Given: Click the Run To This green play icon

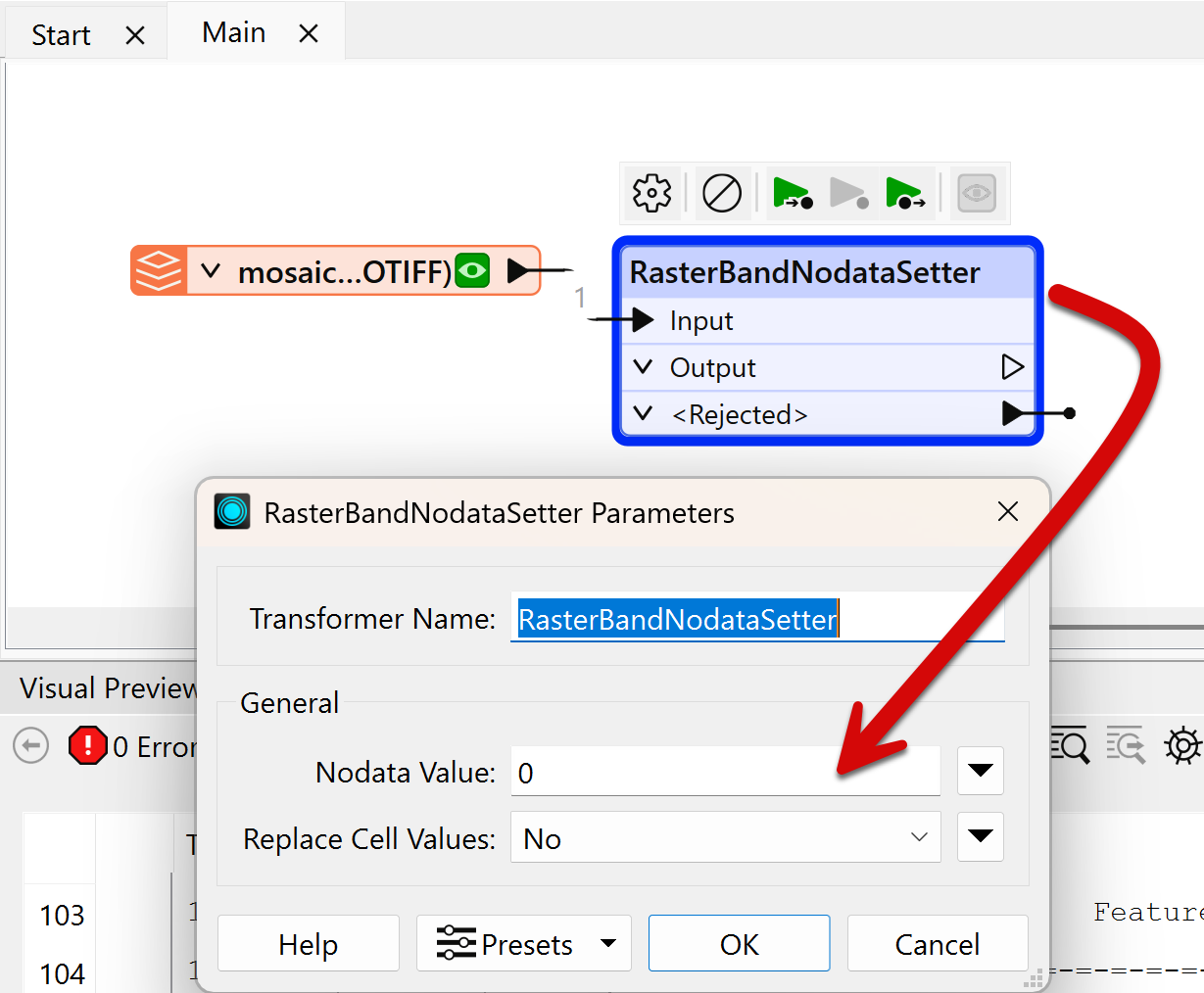Looking at the screenshot, I should 792,193.
